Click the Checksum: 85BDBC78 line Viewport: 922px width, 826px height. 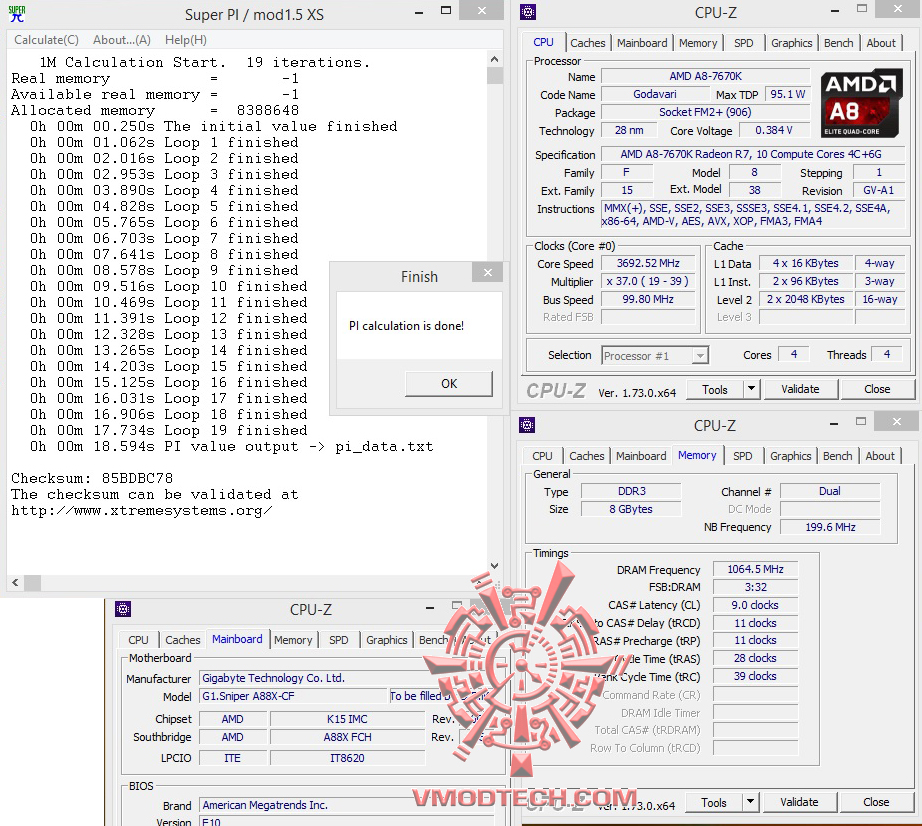(92, 478)
